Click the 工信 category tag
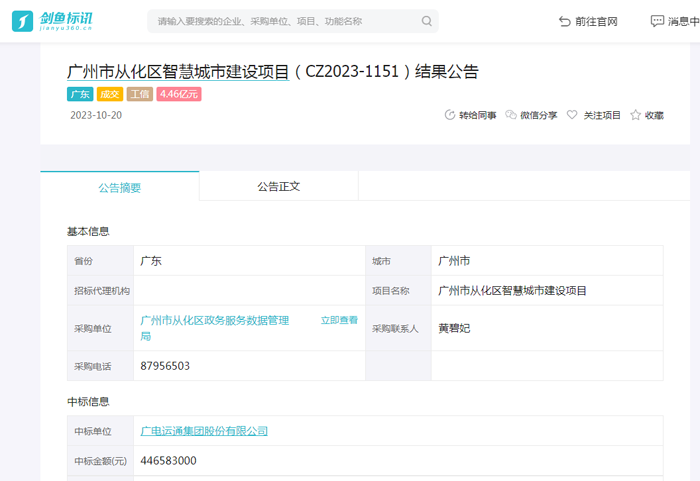The width and height of the screenshot is (700, 481). coord(140,94)
